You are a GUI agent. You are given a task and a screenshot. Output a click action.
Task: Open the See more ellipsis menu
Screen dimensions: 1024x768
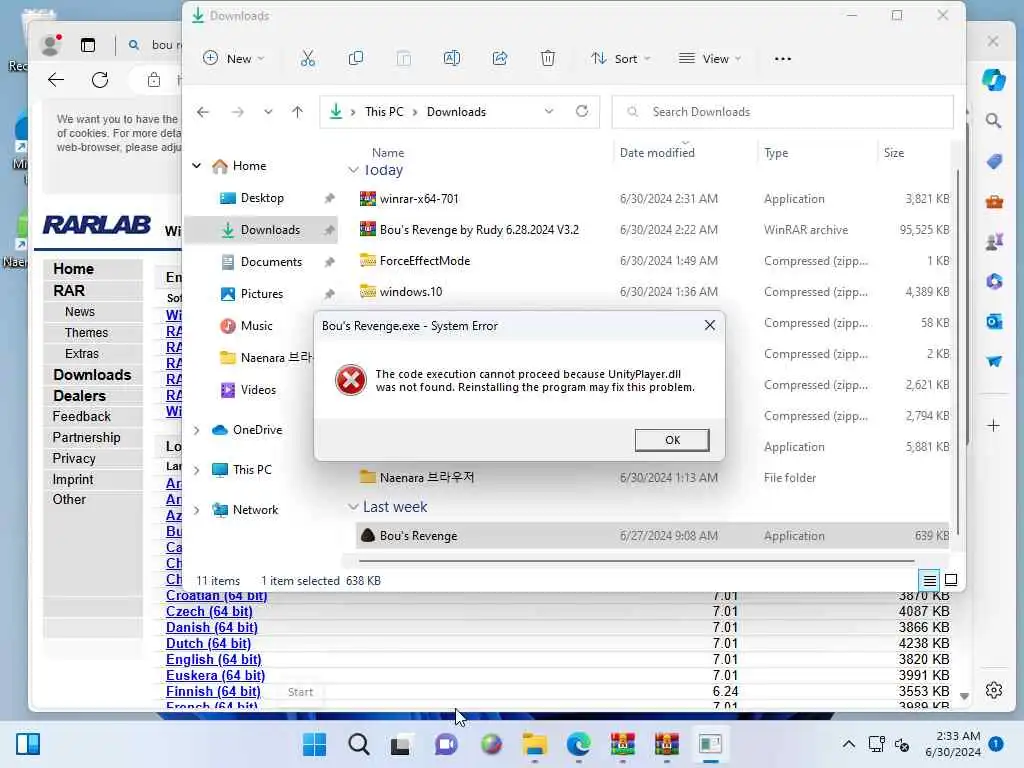tap(782, 59)
